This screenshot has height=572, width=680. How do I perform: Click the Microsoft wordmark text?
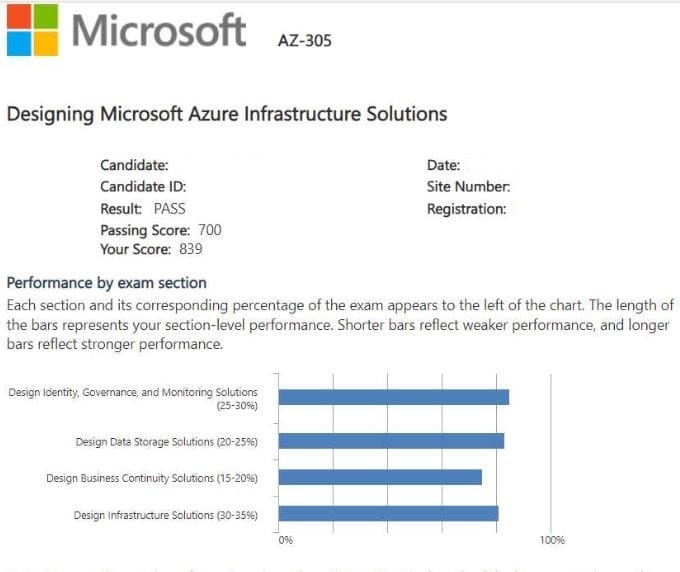point(158,29)
